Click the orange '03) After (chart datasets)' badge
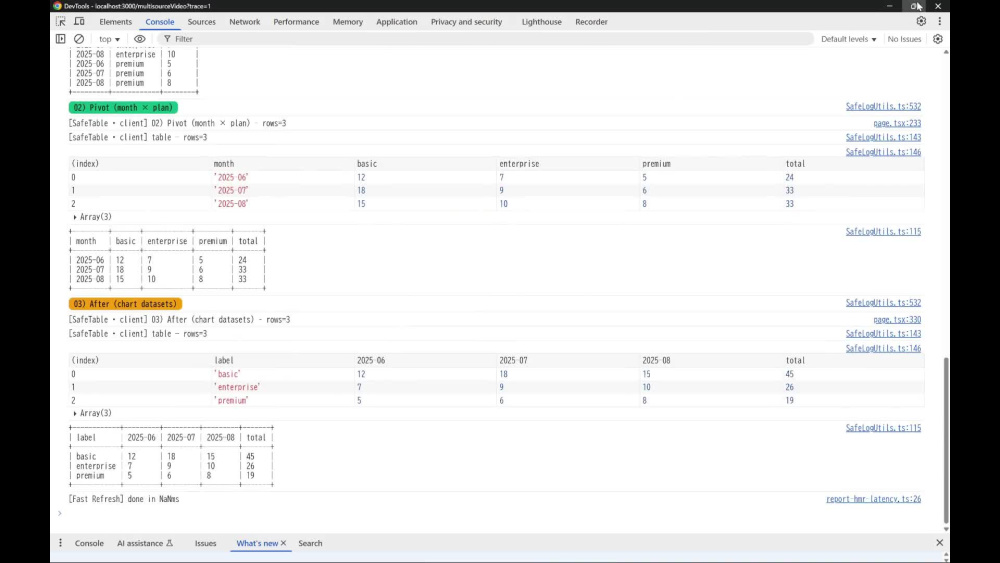The width and height of the screenshot is (1000, 563). coord(125,303)
